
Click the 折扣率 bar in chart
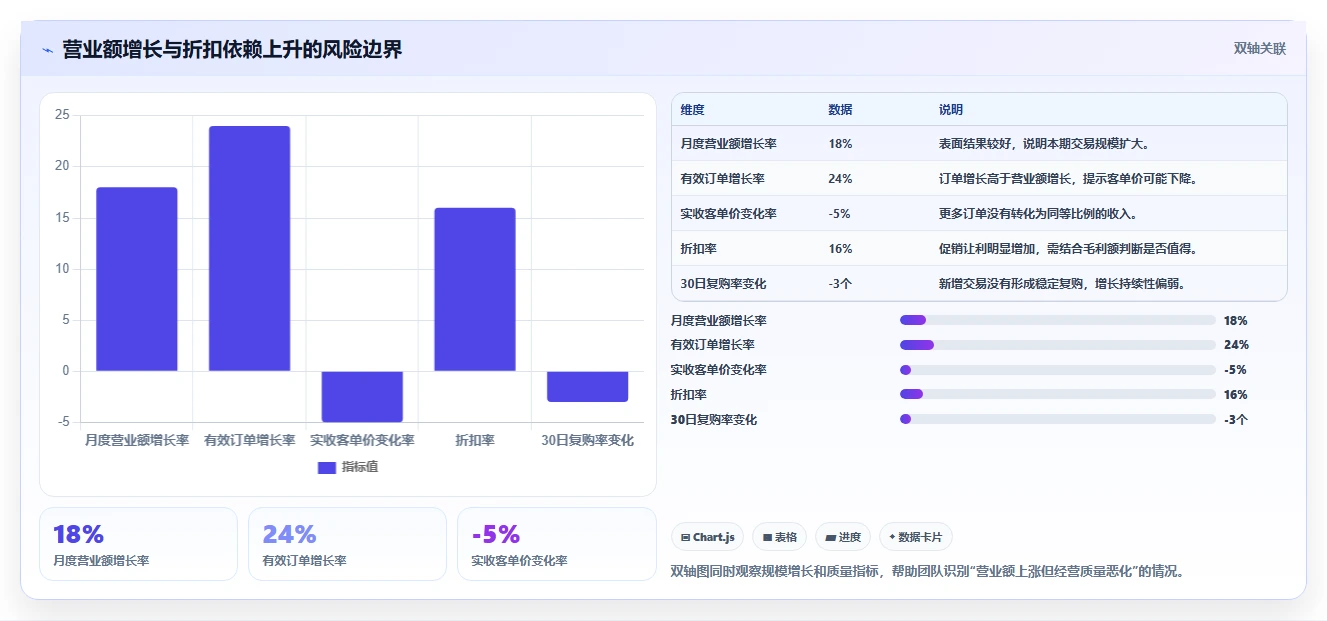click(475, 289)
